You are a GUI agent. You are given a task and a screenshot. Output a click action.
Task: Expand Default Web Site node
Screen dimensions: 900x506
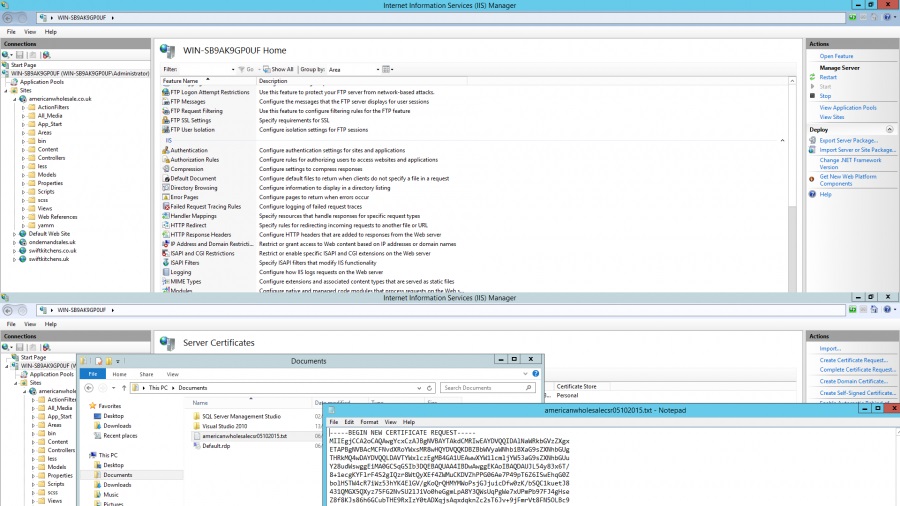(14, 234)
